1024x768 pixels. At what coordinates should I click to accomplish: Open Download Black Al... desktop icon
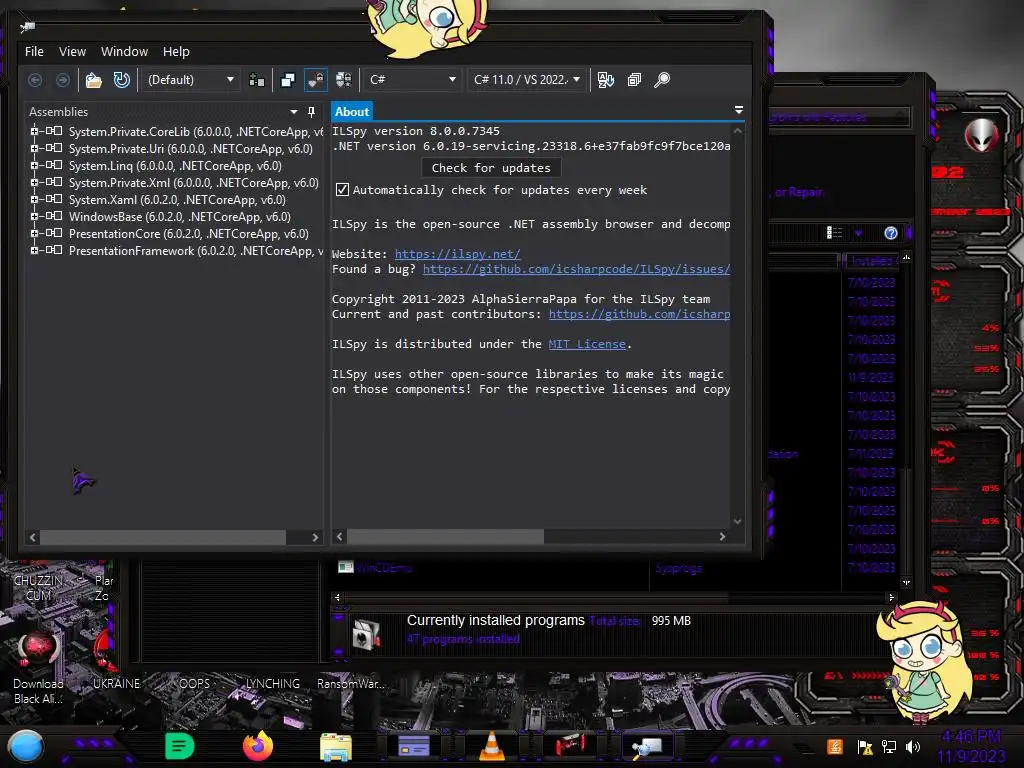click(38, 667)
